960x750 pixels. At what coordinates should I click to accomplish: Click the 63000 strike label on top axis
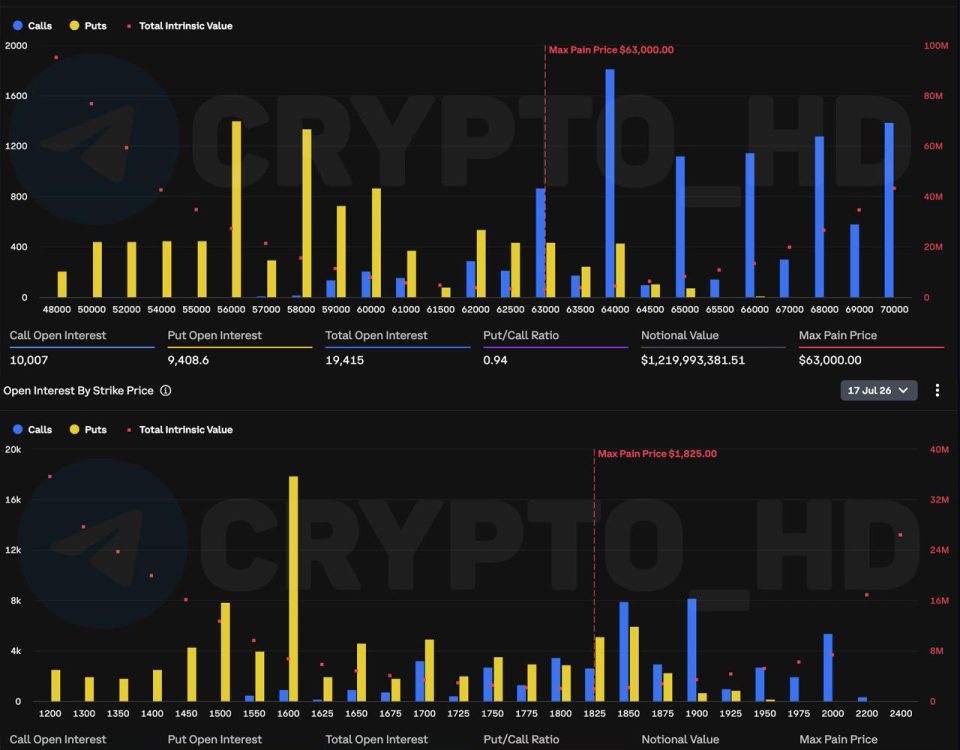click(x=545, y=310)
